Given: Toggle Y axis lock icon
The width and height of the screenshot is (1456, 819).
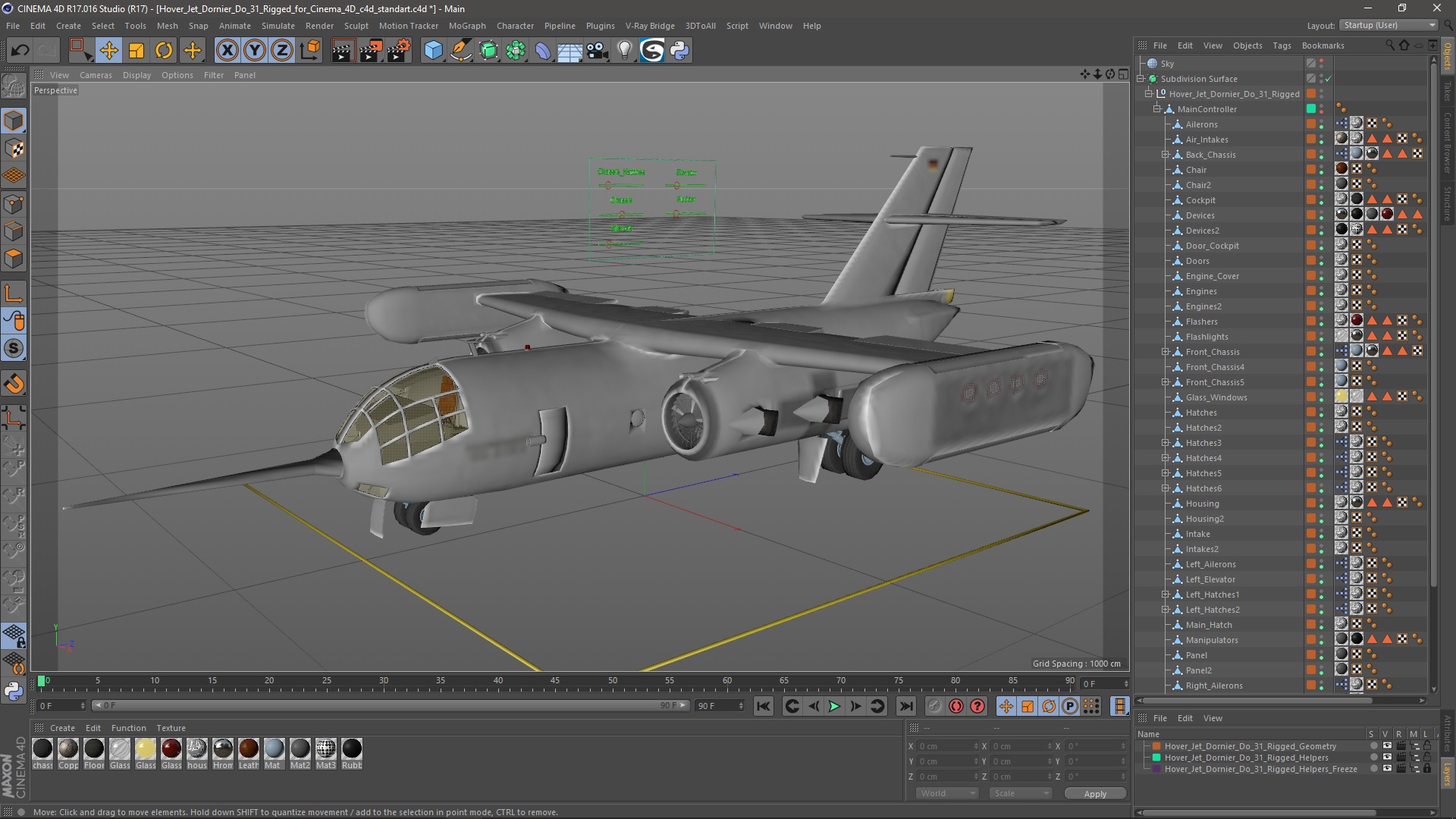Looking at the screenshot, I should coord(255,51).
